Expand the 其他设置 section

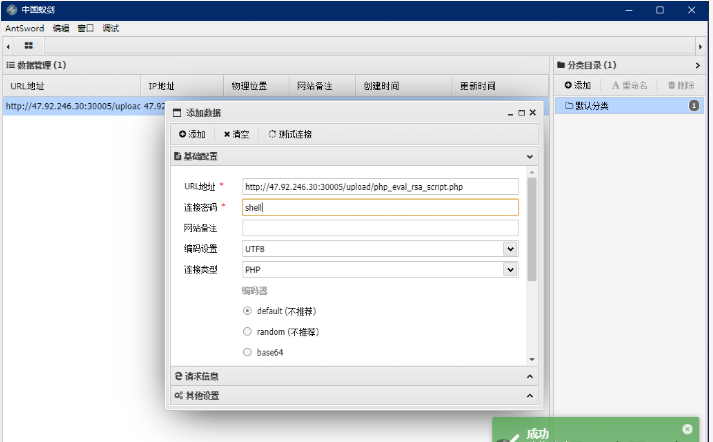click(530, 396)
